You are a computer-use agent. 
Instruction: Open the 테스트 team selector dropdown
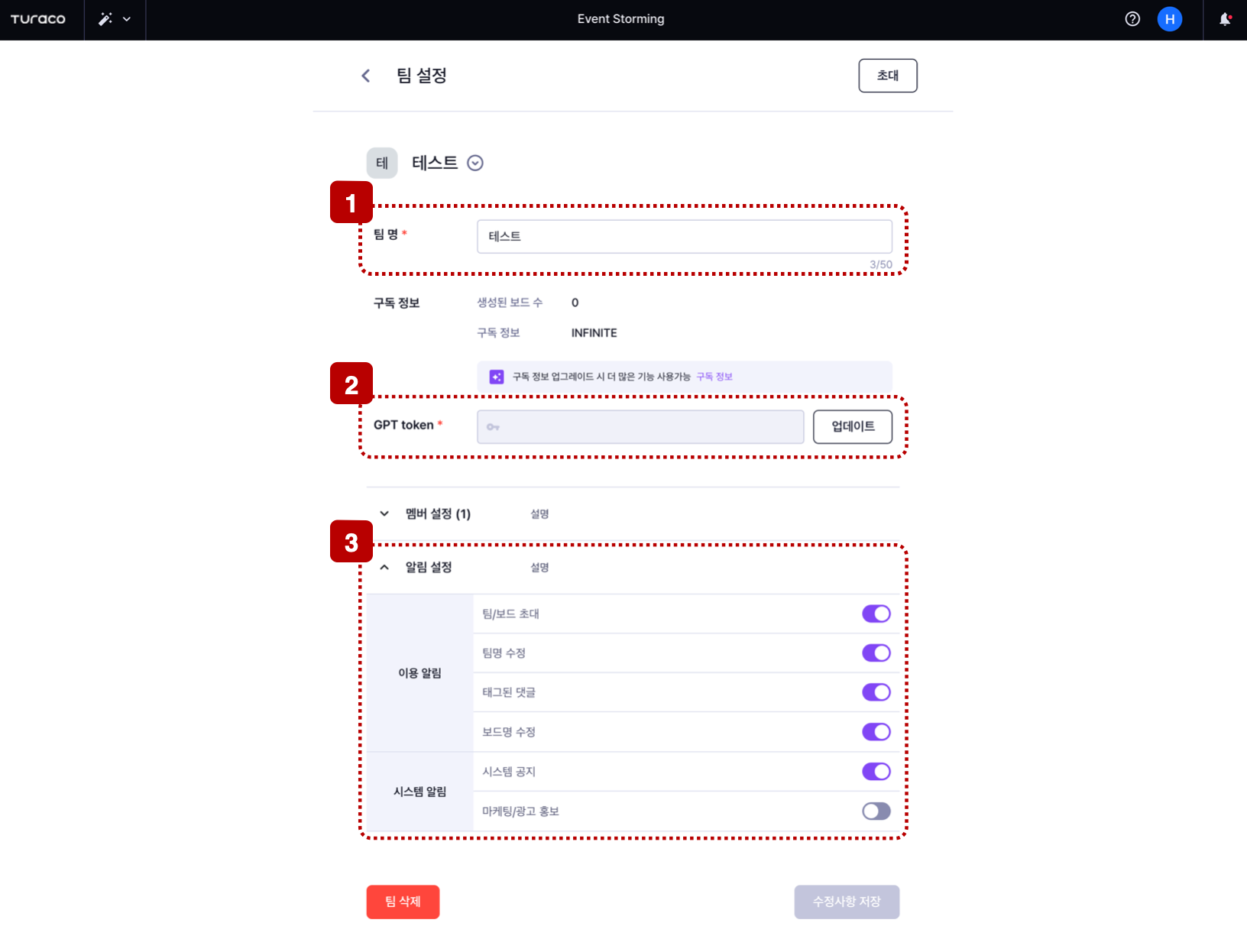click(x=475, y=163)
